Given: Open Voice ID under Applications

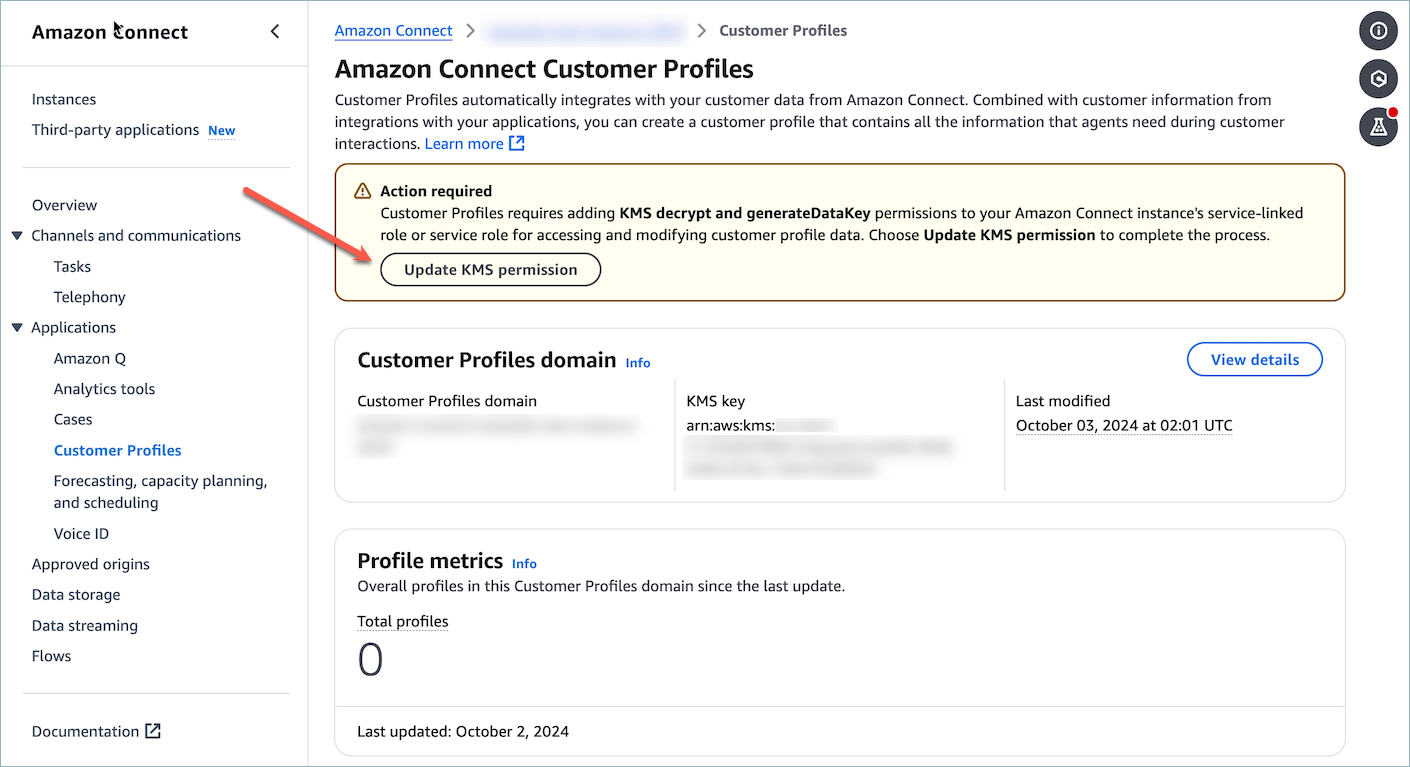Looking at the screenshot, I should (81, 533).
